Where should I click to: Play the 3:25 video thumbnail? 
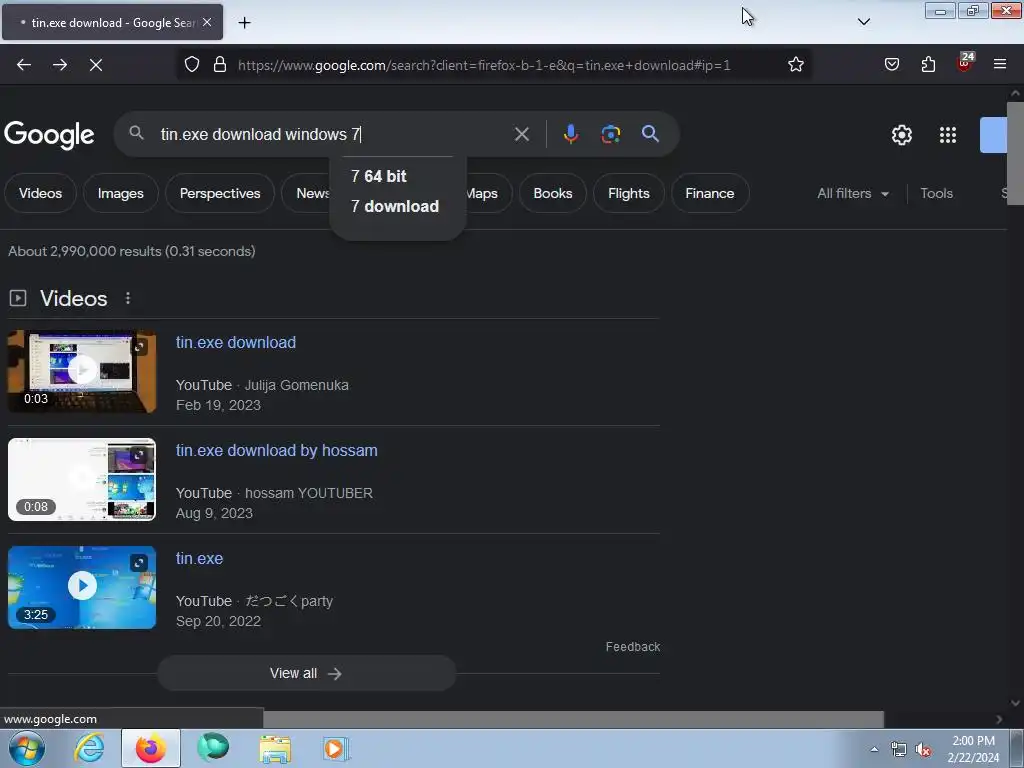click(82, 587)
